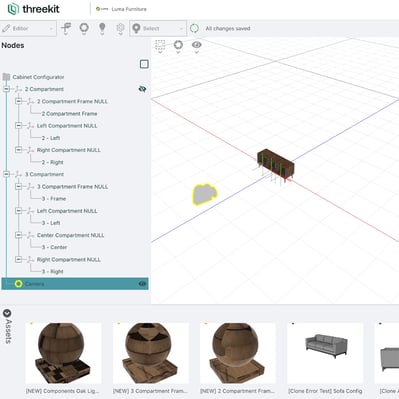399x399 pixels.
Task: Open the viewport selection-box icon menu
Action: pos(160,46)
